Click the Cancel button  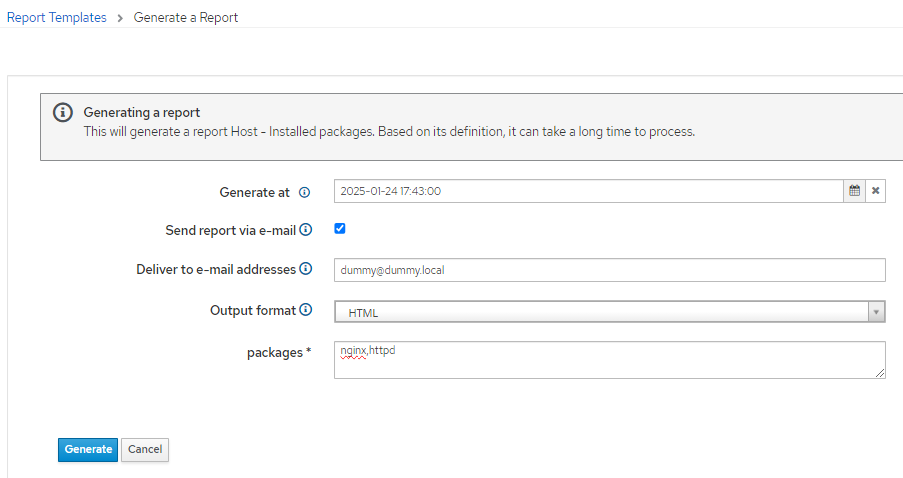(x=145, y=450)
